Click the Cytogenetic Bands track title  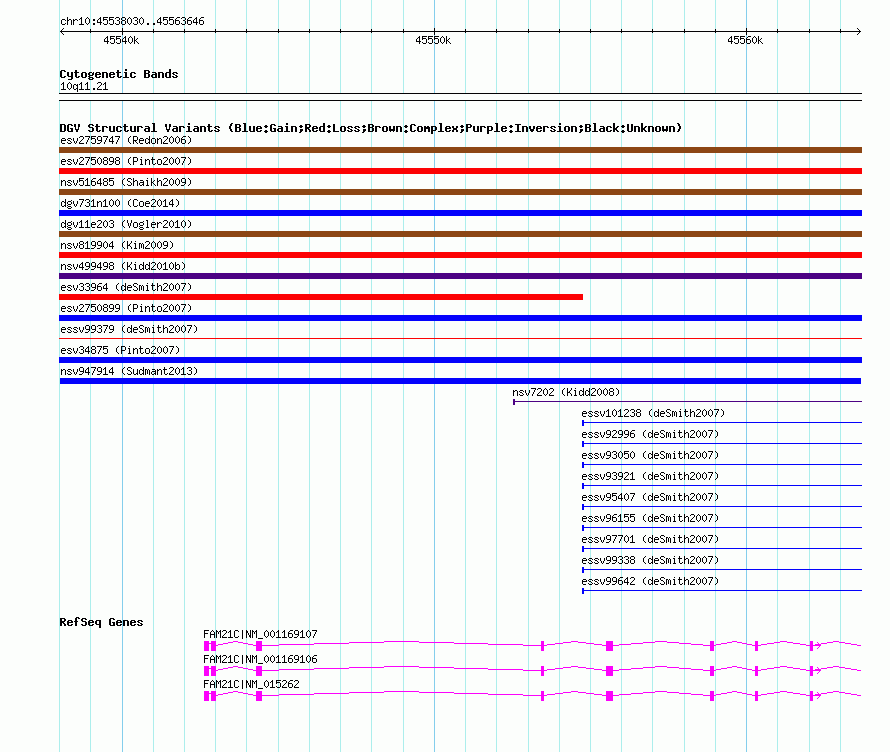pos(119,74)
